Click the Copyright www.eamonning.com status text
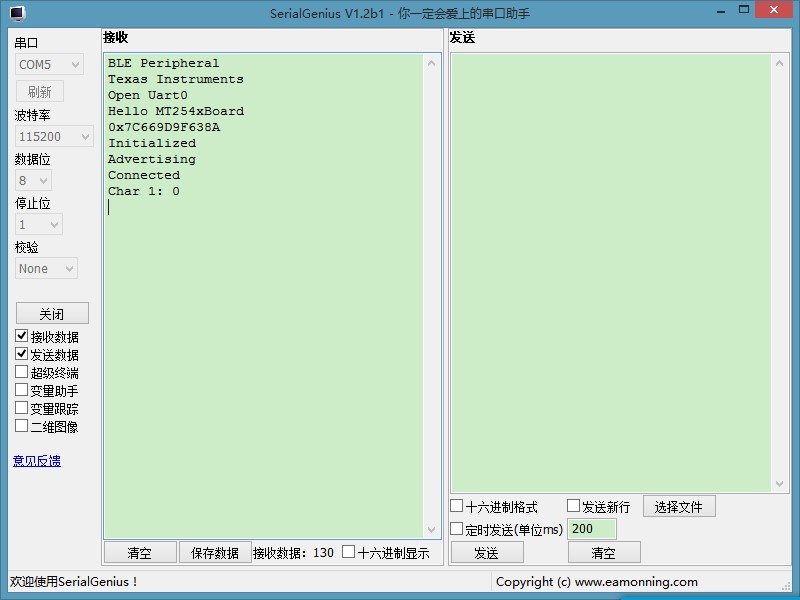Image resolution: width=800 pixels, height=600 pixels. [597, 582]
